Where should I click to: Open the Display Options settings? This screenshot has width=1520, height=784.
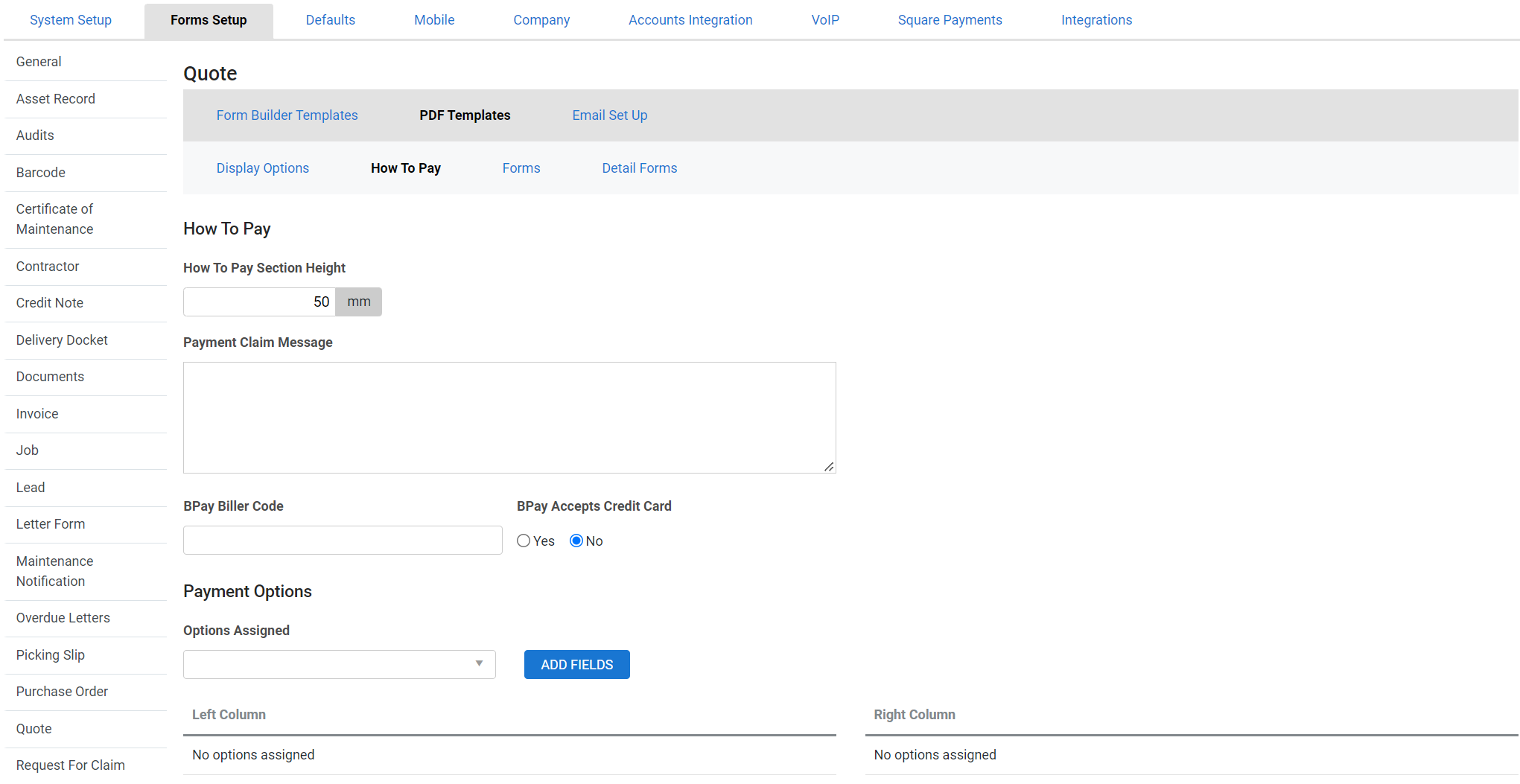click(x=262, y=168)
